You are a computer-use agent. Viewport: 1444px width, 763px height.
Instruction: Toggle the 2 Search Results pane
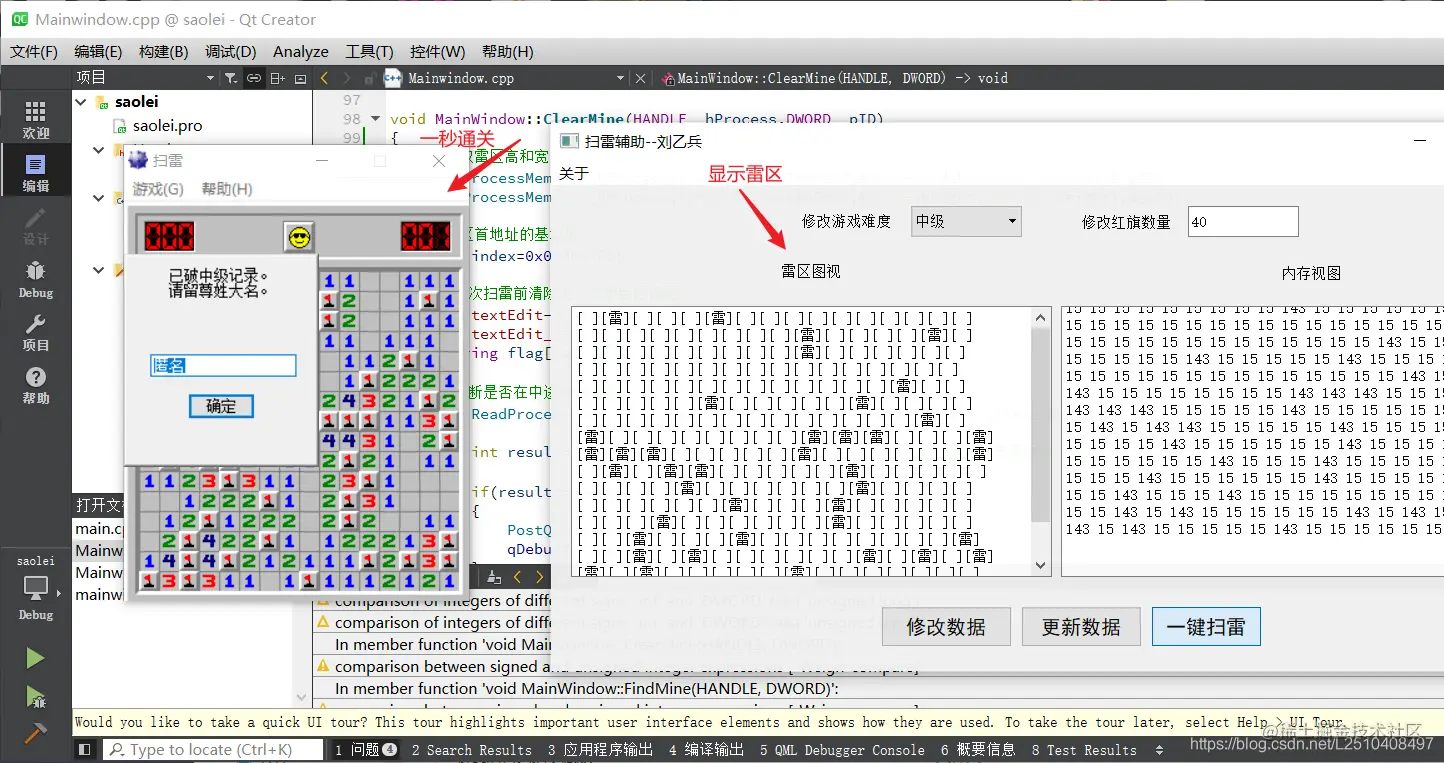pyautogui.click(x=471, y=749)
